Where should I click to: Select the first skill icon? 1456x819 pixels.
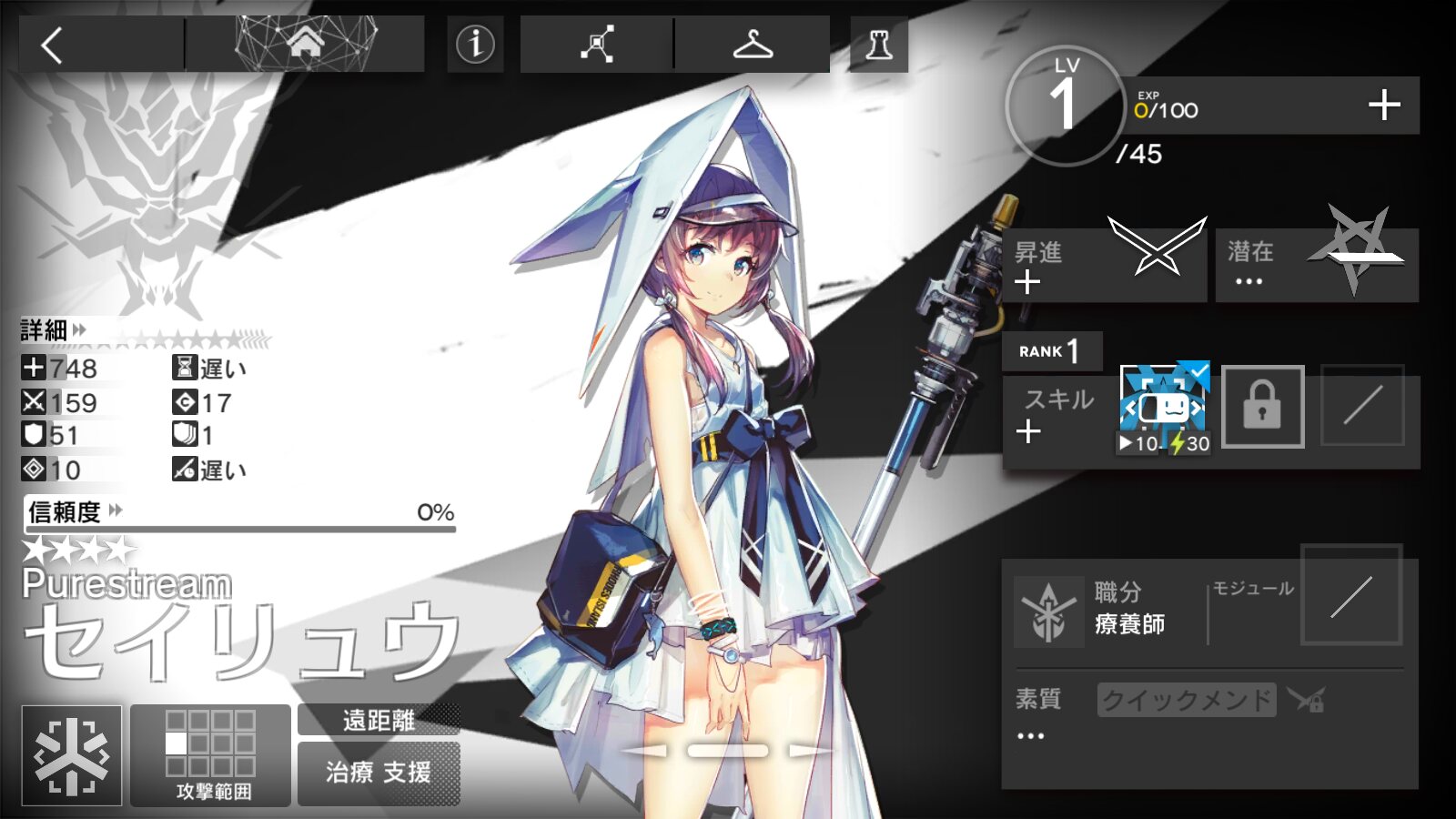[1165, 408]
